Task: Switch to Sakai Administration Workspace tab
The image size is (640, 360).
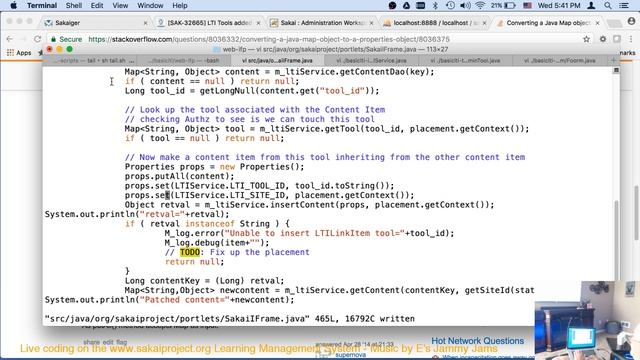Action: (x=322, y=23)
